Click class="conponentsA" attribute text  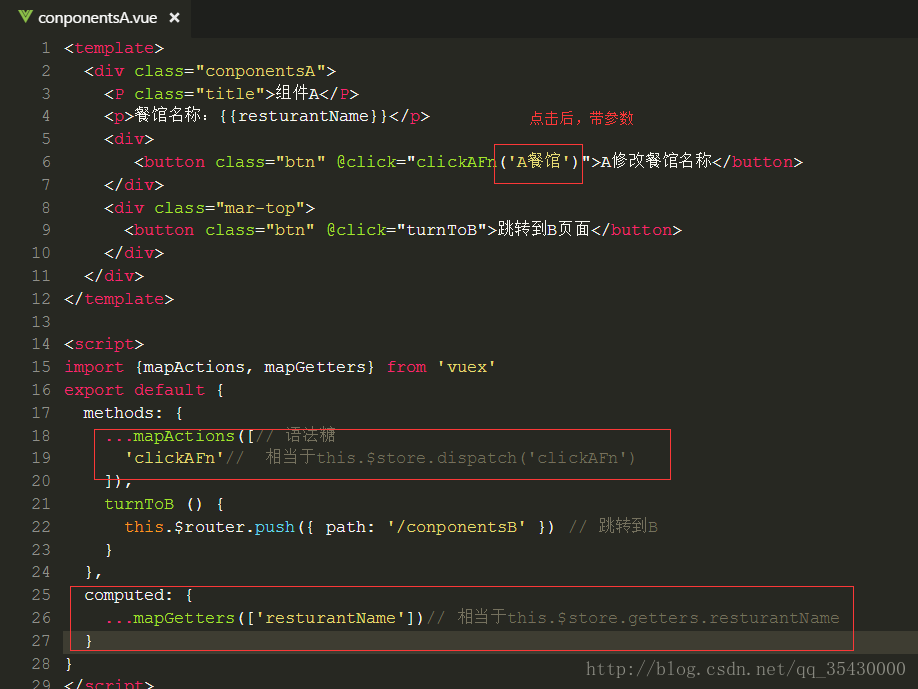230,71
